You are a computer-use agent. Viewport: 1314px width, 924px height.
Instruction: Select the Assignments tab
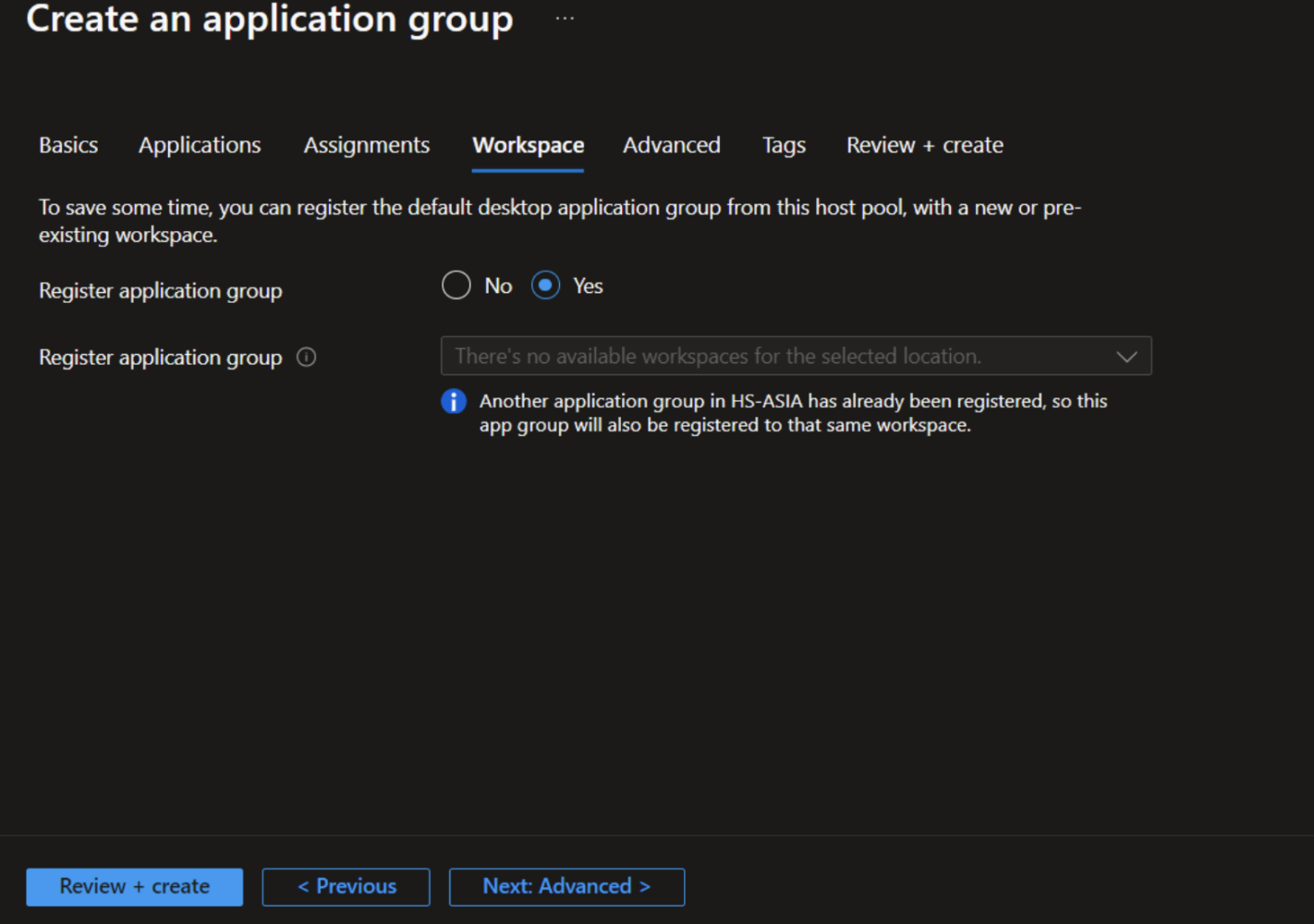pyautogui.click(x=366, y=145)
